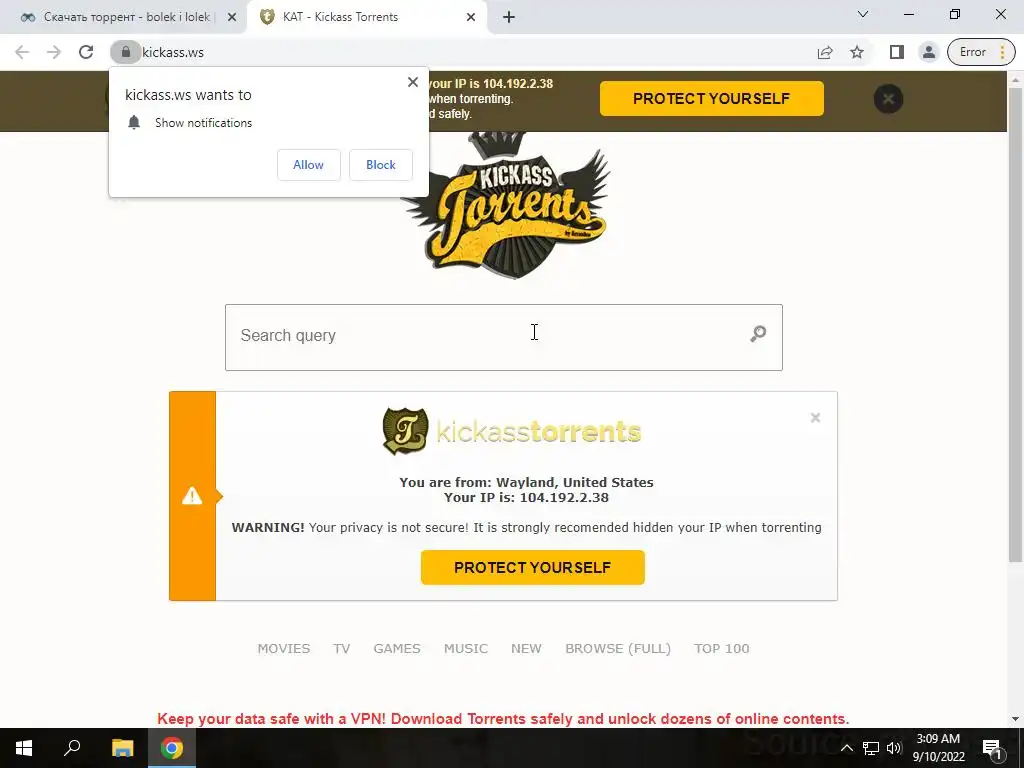Bookmark this page with the star icon

point(857,52)
